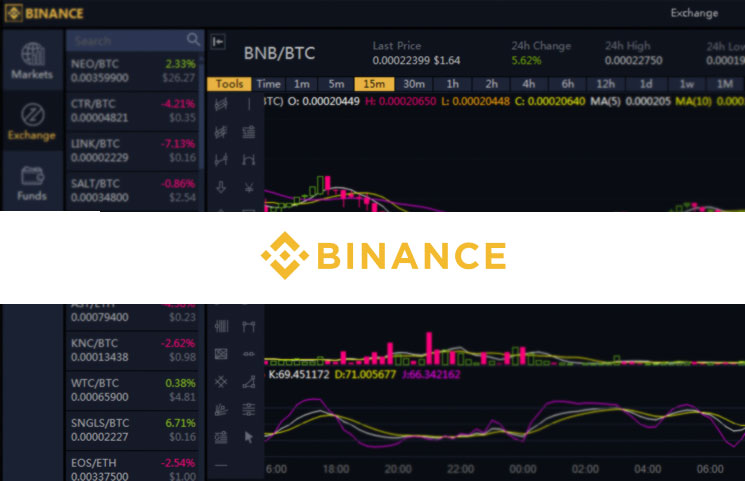
Task: Click the 24h Change value 5.62%
Action: pos(526,61)
